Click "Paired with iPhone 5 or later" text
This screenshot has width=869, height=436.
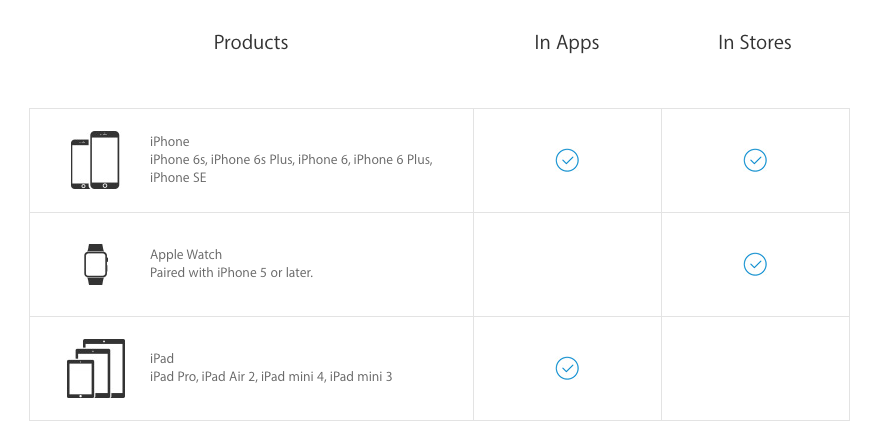(231, 272)
